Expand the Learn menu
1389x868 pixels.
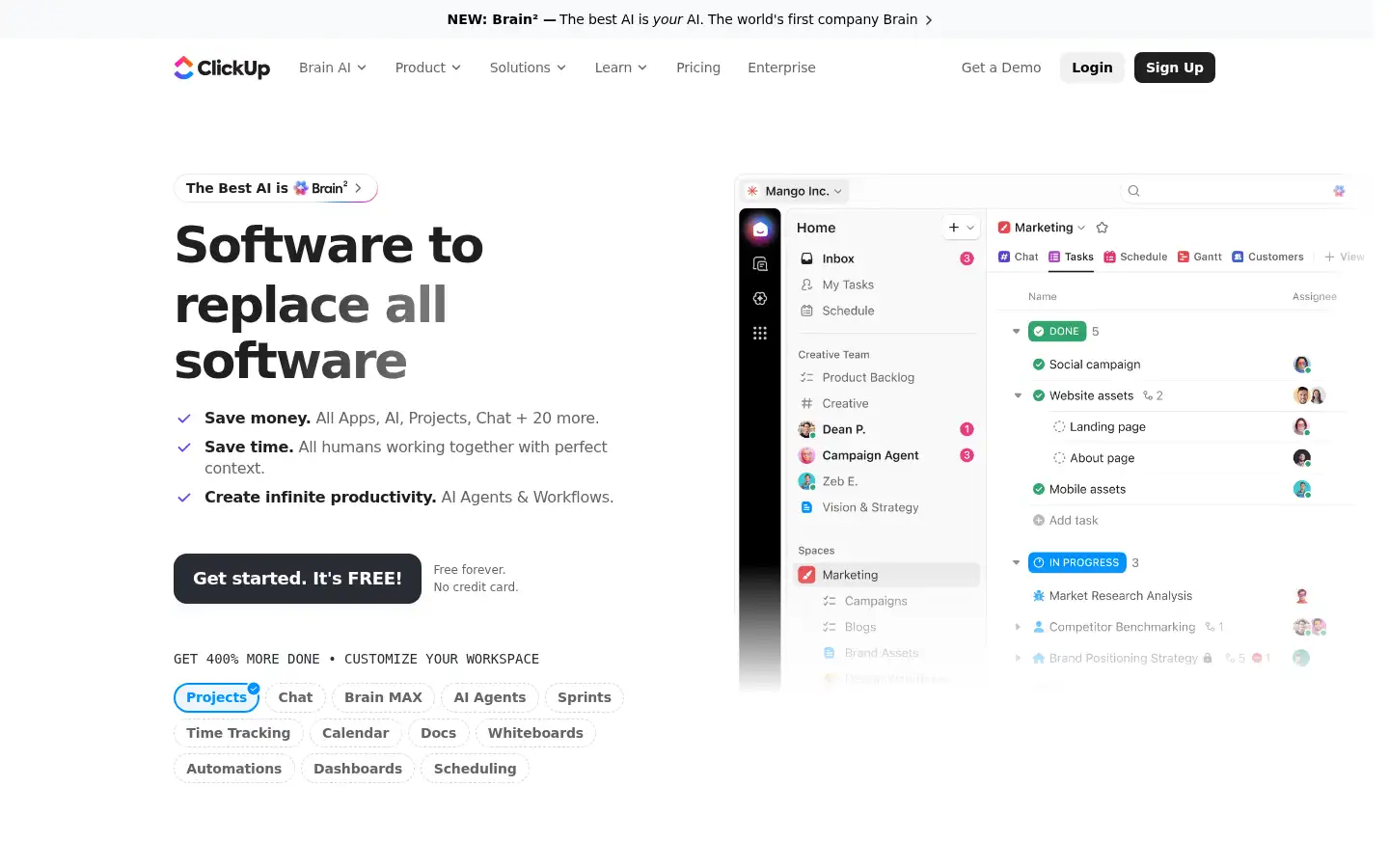pyautogui.click(x=621, y=68)
